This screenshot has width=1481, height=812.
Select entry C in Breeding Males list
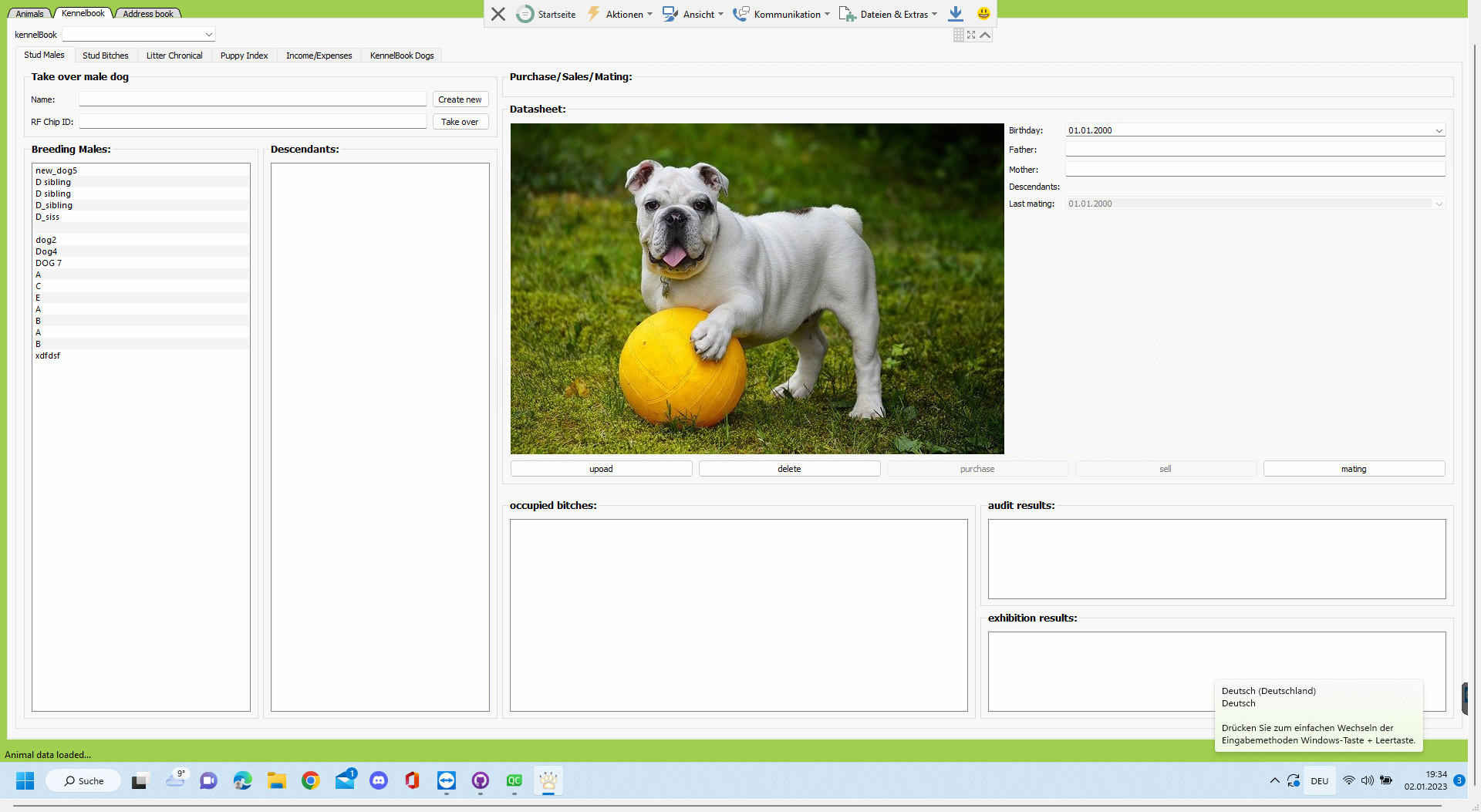click(x=141, y=286)
